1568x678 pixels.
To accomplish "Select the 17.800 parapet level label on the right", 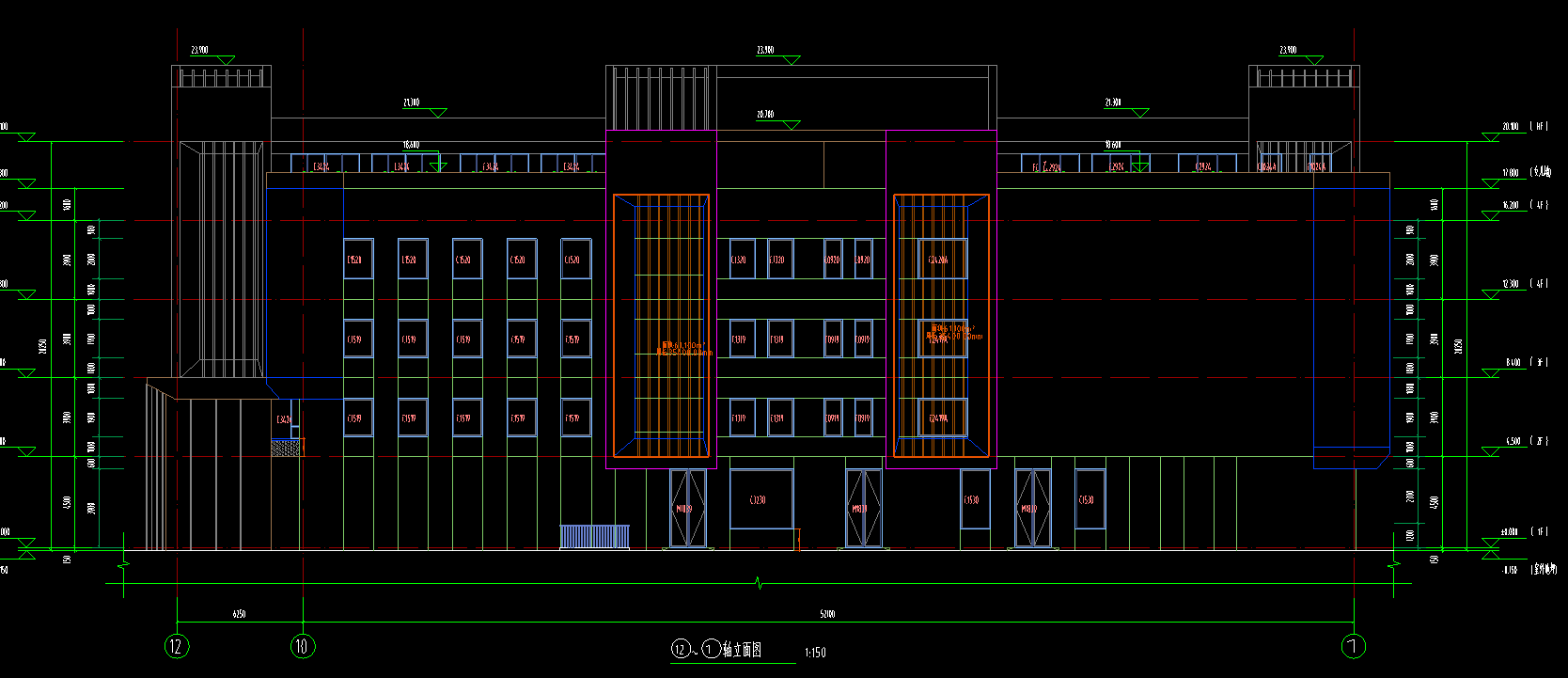I will (x=1527, y=172).
